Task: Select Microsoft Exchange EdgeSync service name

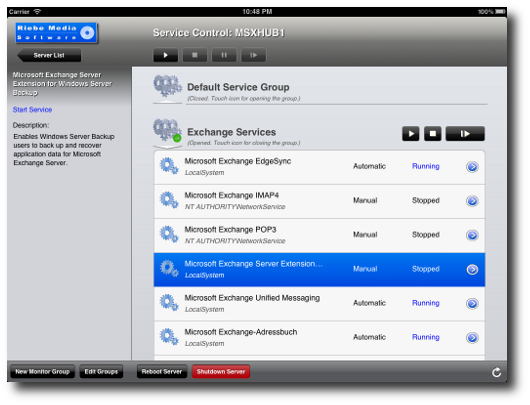Action: tap(238, 161)
